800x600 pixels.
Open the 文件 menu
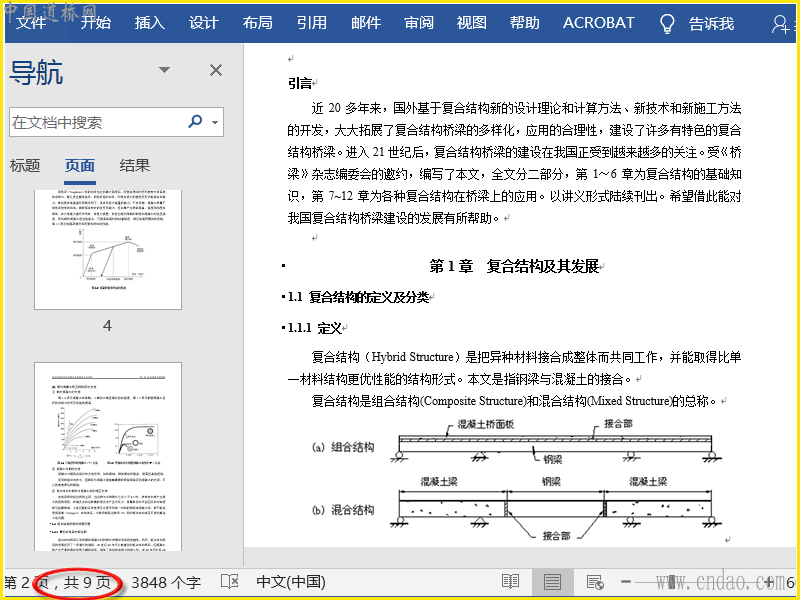[x=31, y=23]
